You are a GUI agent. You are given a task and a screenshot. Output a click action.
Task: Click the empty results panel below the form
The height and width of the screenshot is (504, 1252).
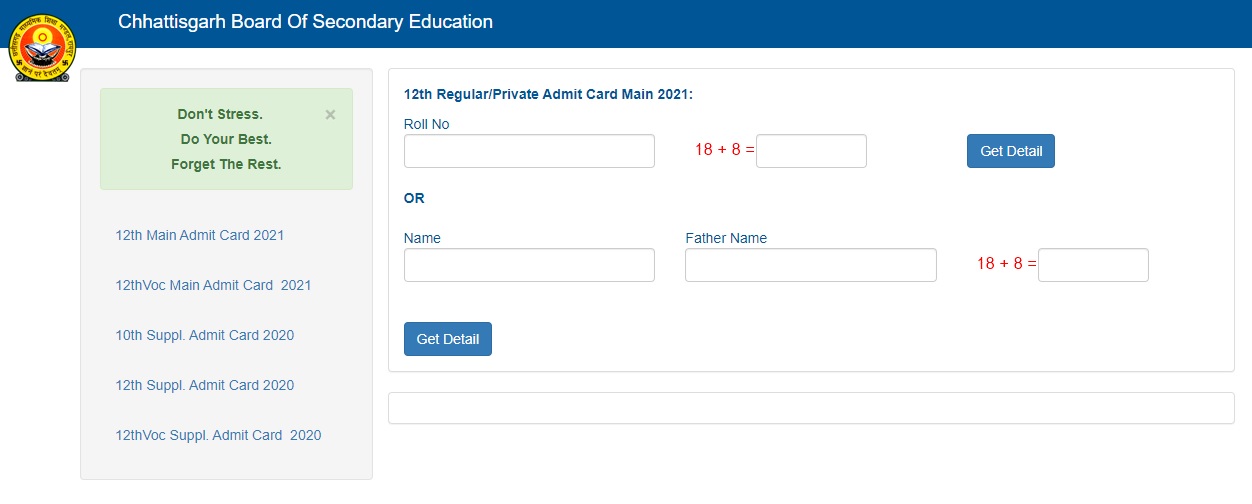(x=811, y=408)
